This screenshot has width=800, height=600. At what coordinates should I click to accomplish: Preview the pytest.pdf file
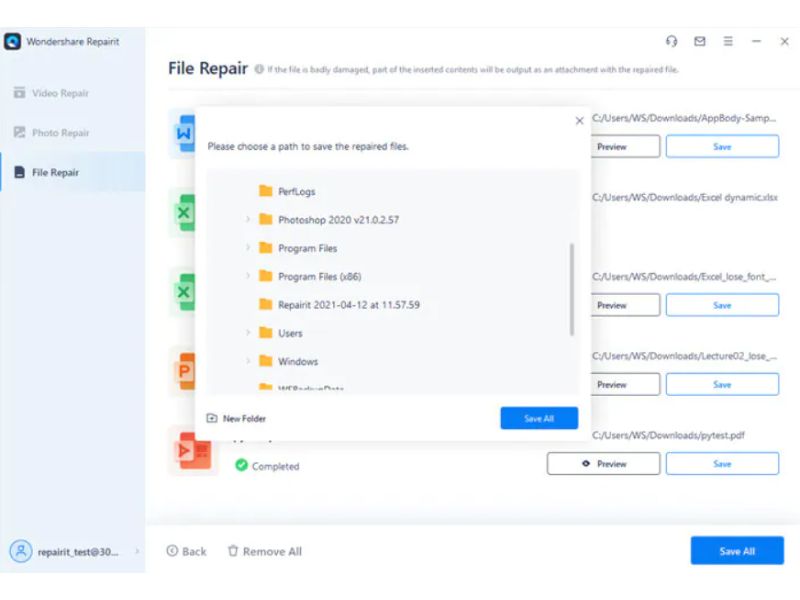click(x=604, y=464)
